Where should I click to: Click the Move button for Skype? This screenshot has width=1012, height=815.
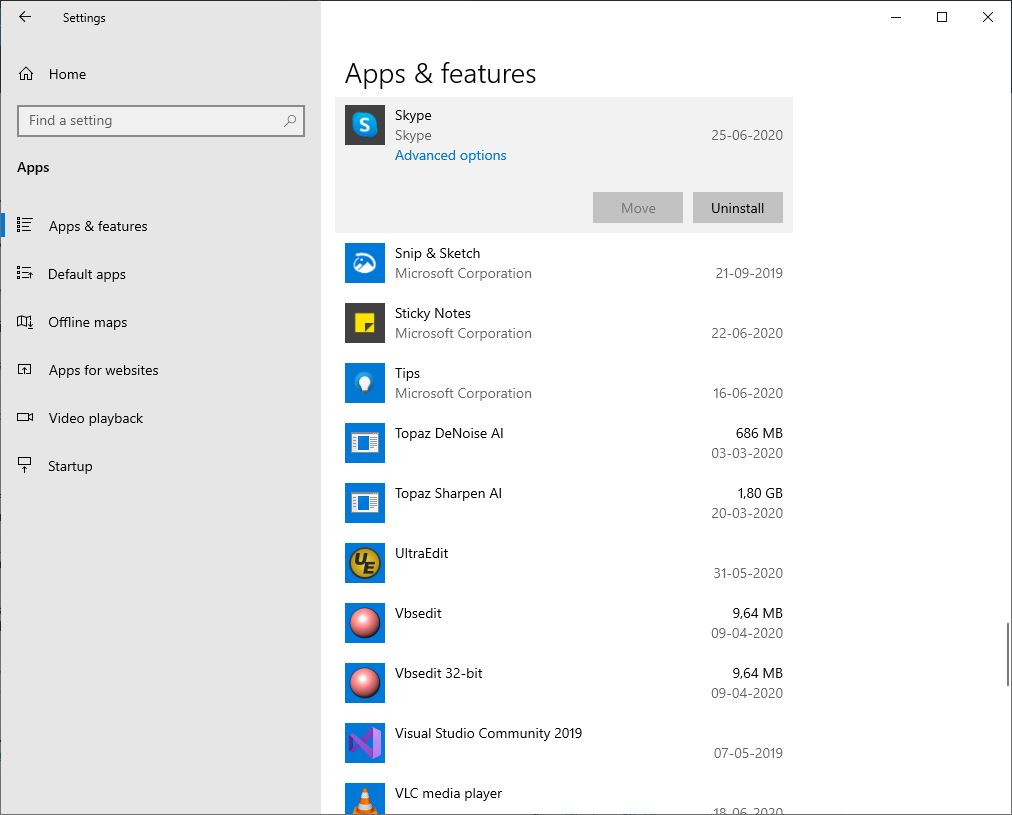tap(638, 208)
